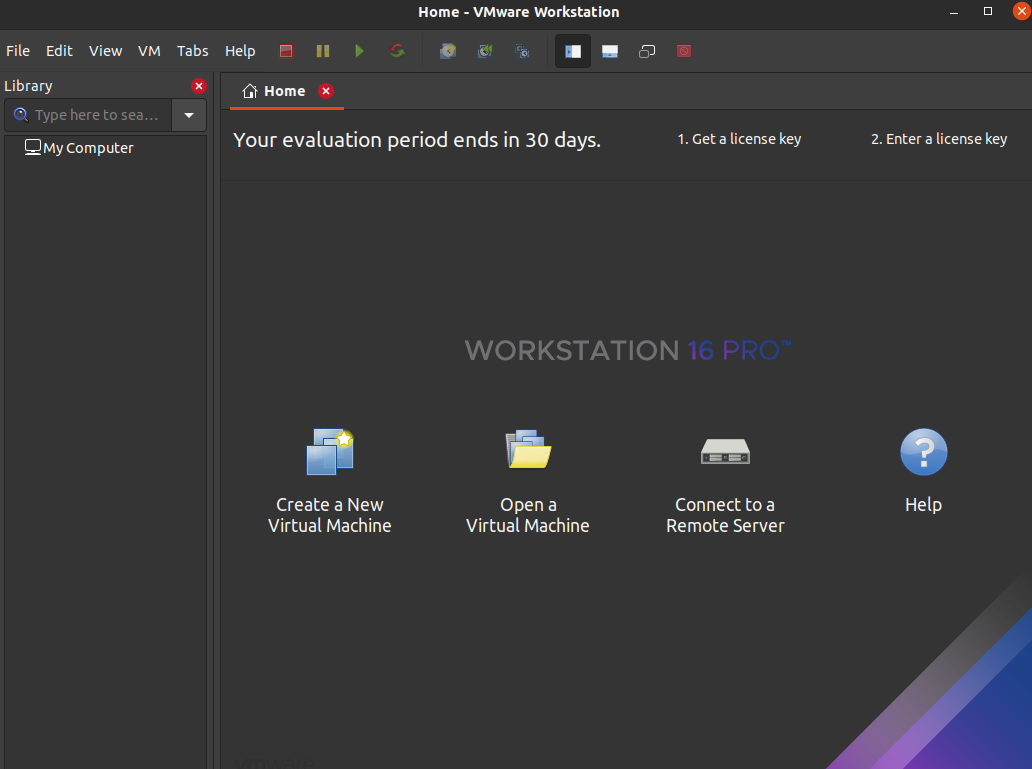Click the full screen mode toolbar icon
This screenshot has width=1032, height=769.
coord(647,51)
